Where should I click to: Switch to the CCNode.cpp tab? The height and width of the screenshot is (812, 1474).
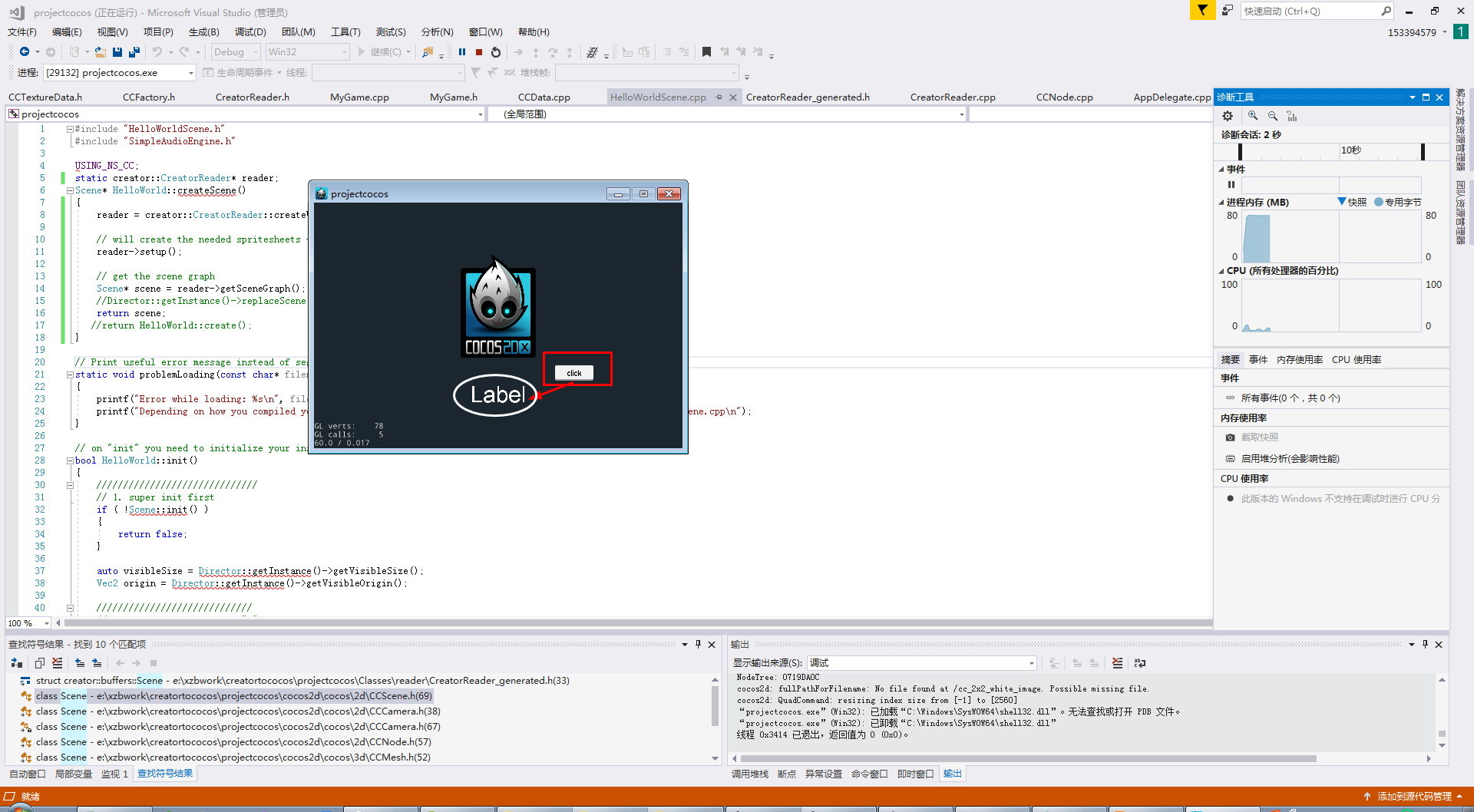1064,97
